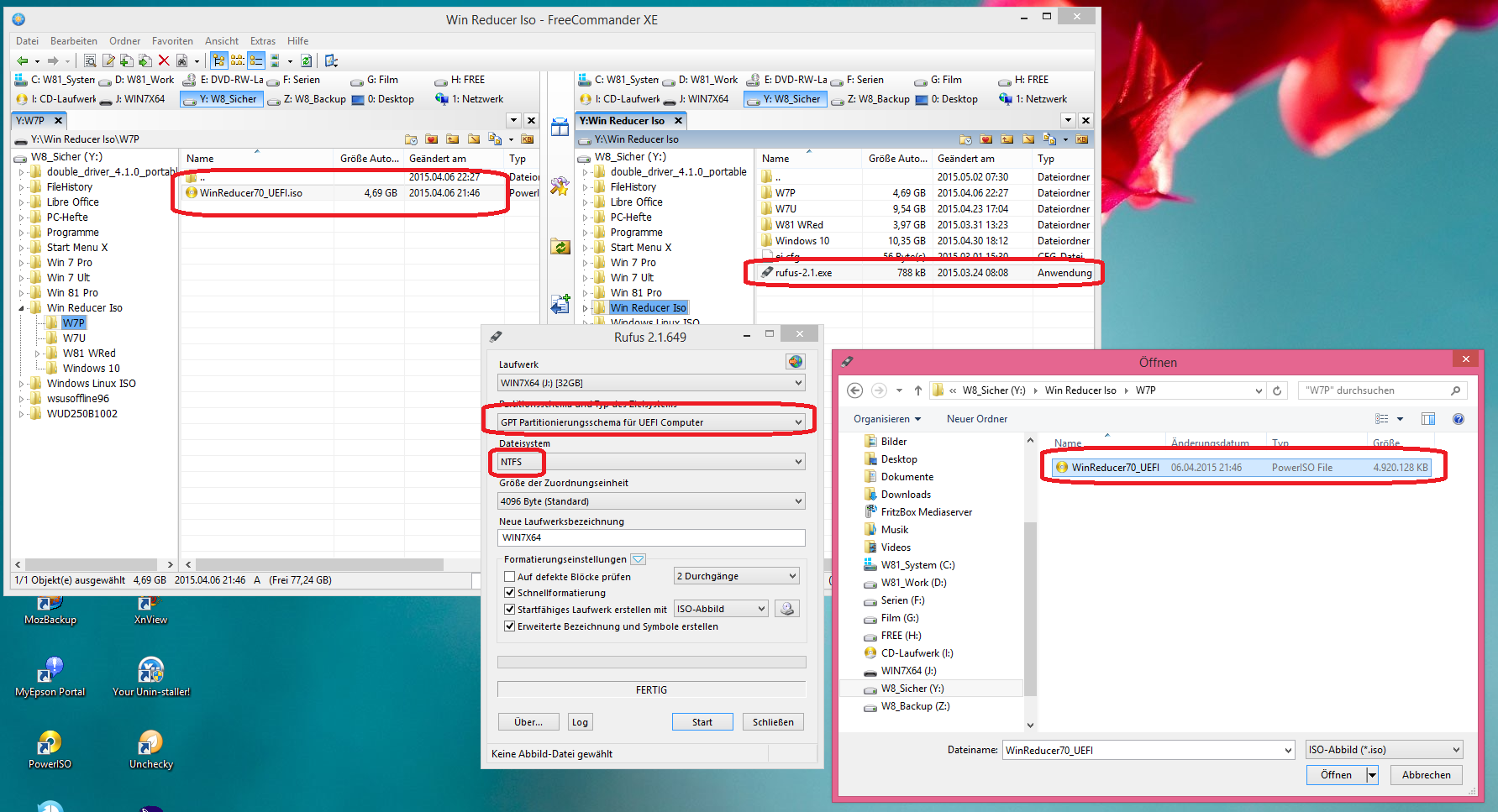
Task: Open the Laufwerk dropdown in Rufus
Action: [x=651, y=383]
